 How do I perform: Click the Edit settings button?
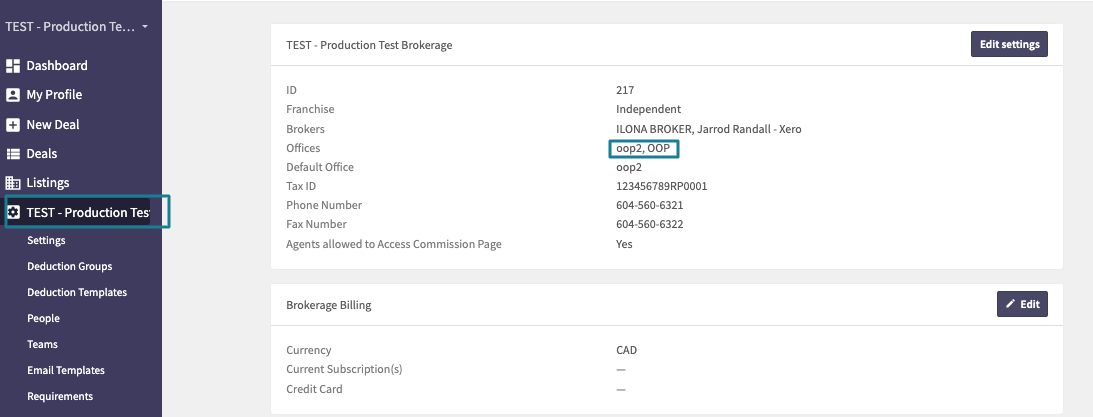click(1009, 44)
